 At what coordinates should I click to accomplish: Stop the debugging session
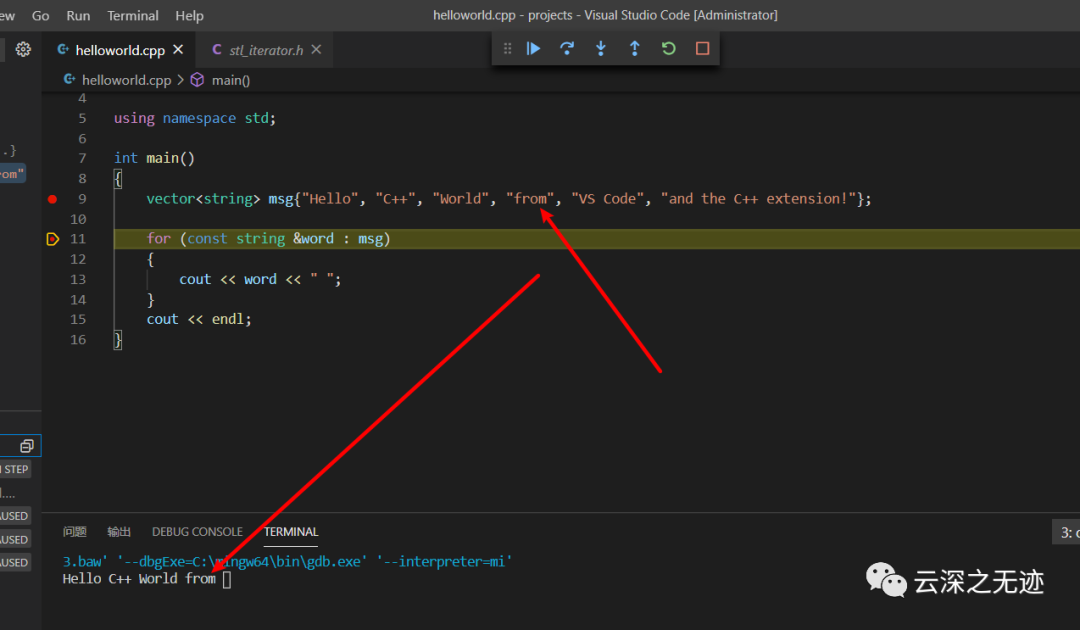click(702, 49)
